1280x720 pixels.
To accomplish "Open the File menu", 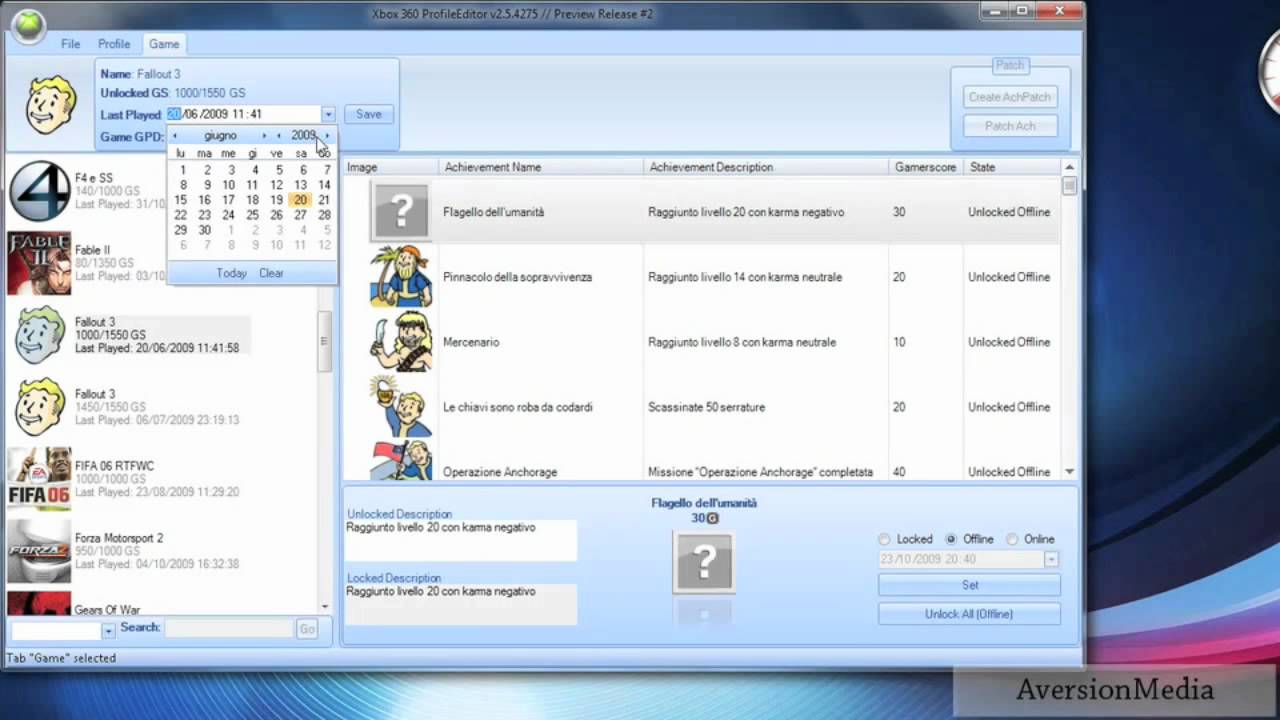I will pyautogui.click(x=70, y=44).
